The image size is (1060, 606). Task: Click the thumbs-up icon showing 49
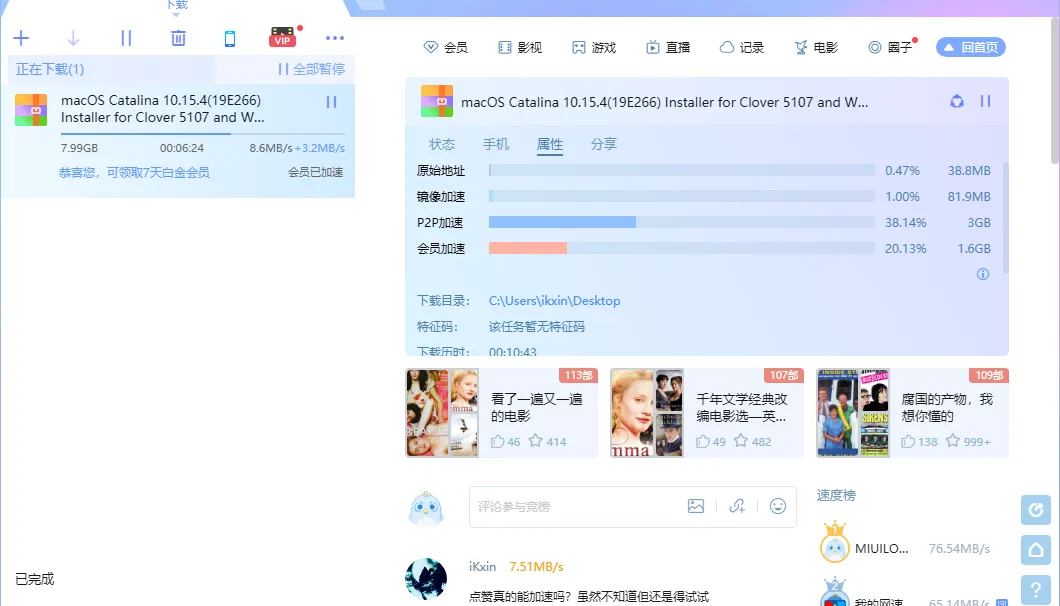point(703,442)
